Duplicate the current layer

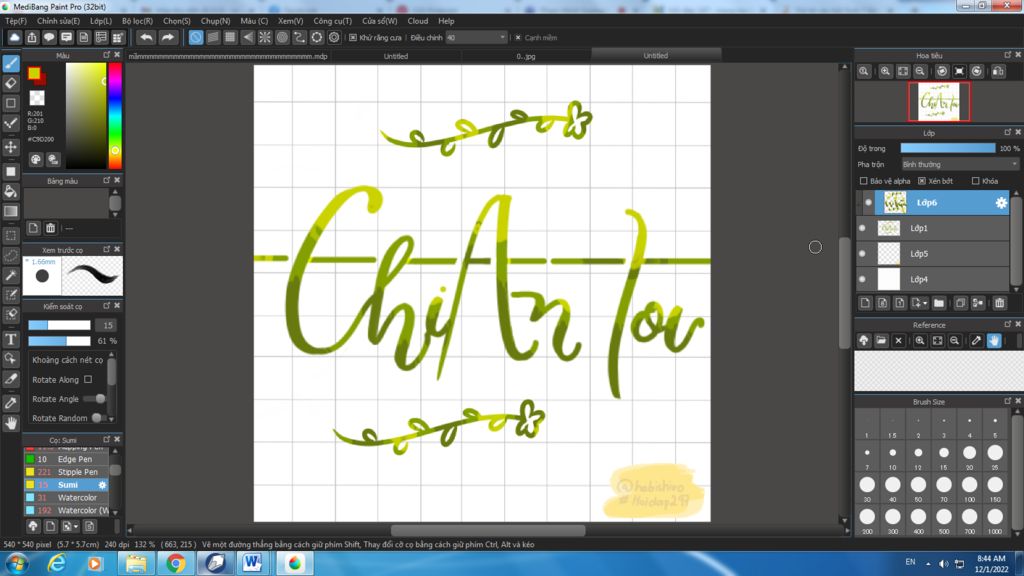(x=960, y=303)
